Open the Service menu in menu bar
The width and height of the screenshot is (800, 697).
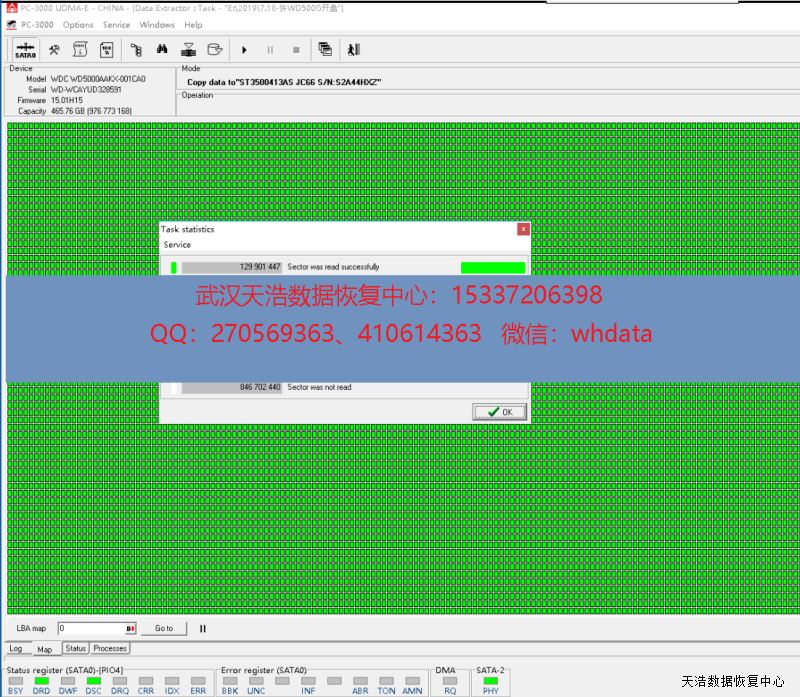click(116, 25)
